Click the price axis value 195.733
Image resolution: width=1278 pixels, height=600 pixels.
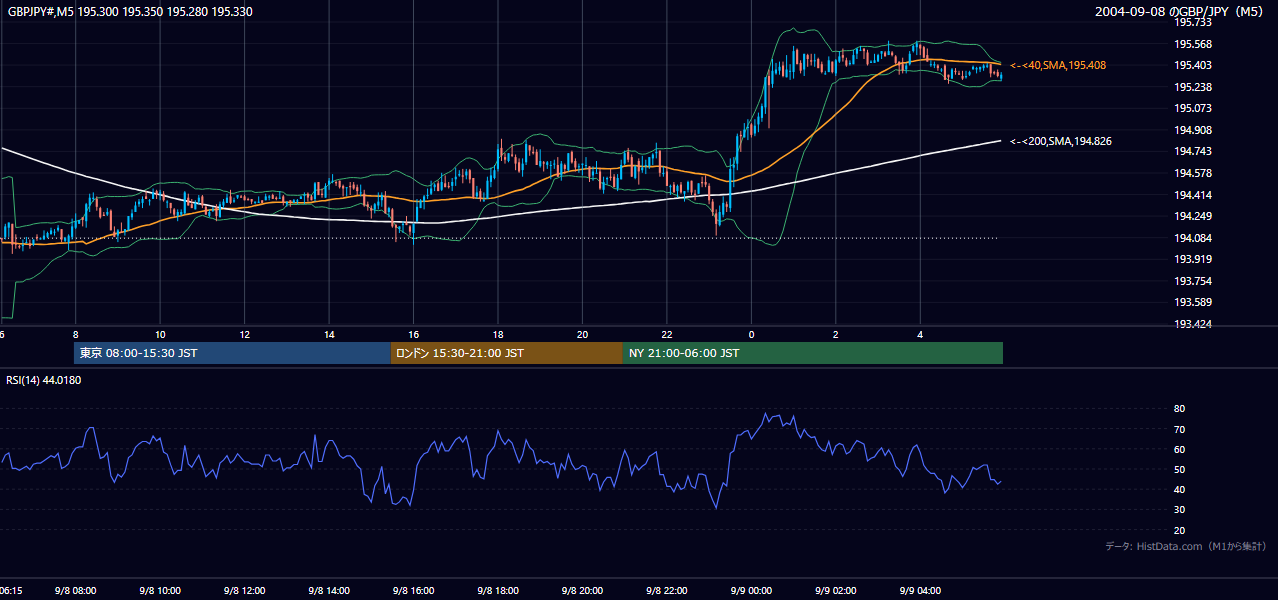(1192, 22)
